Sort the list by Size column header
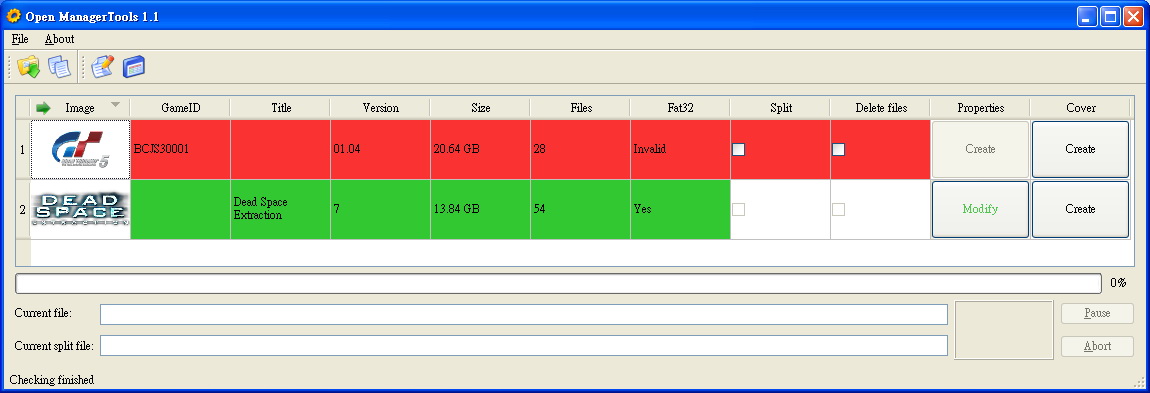 [x=480, y=108]
